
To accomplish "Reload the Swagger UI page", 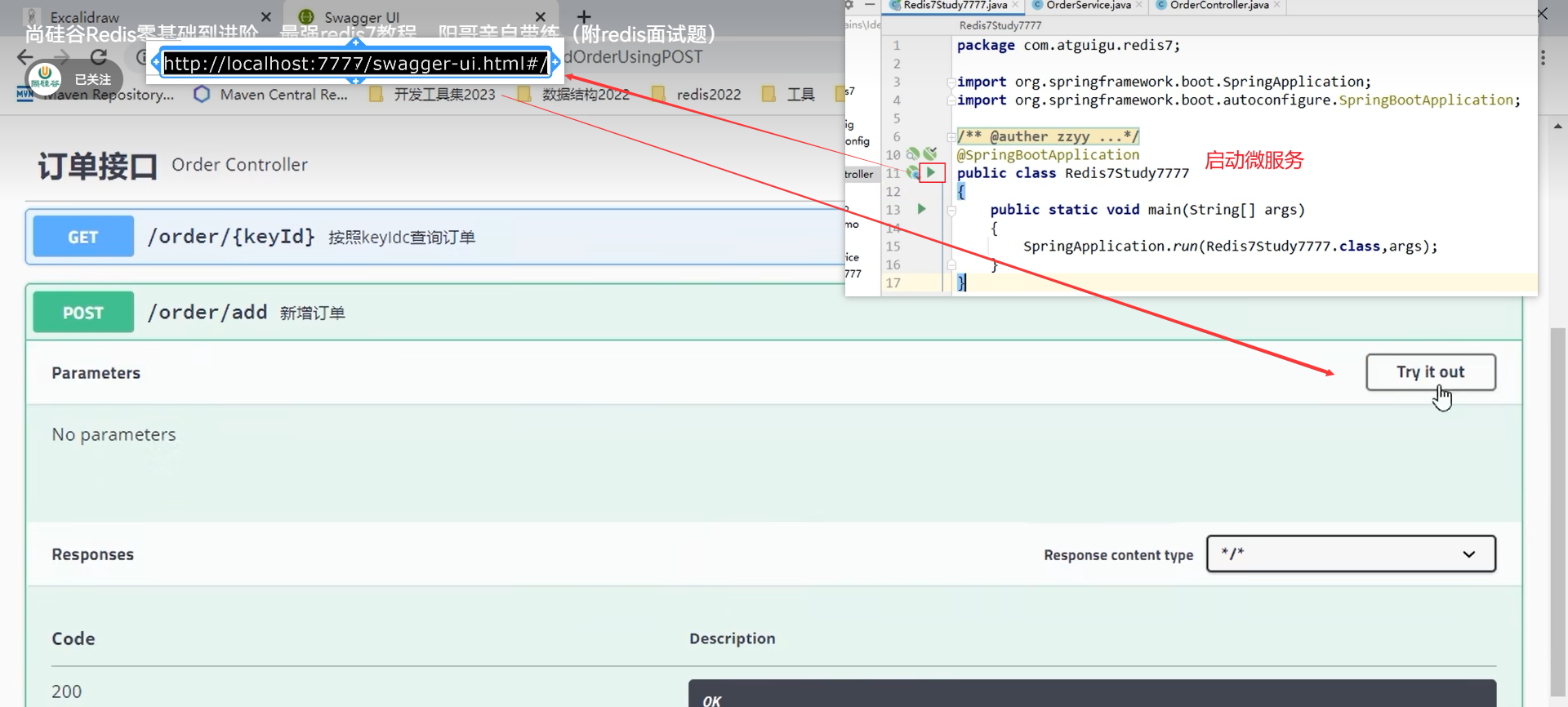I will tap(99, 57).
